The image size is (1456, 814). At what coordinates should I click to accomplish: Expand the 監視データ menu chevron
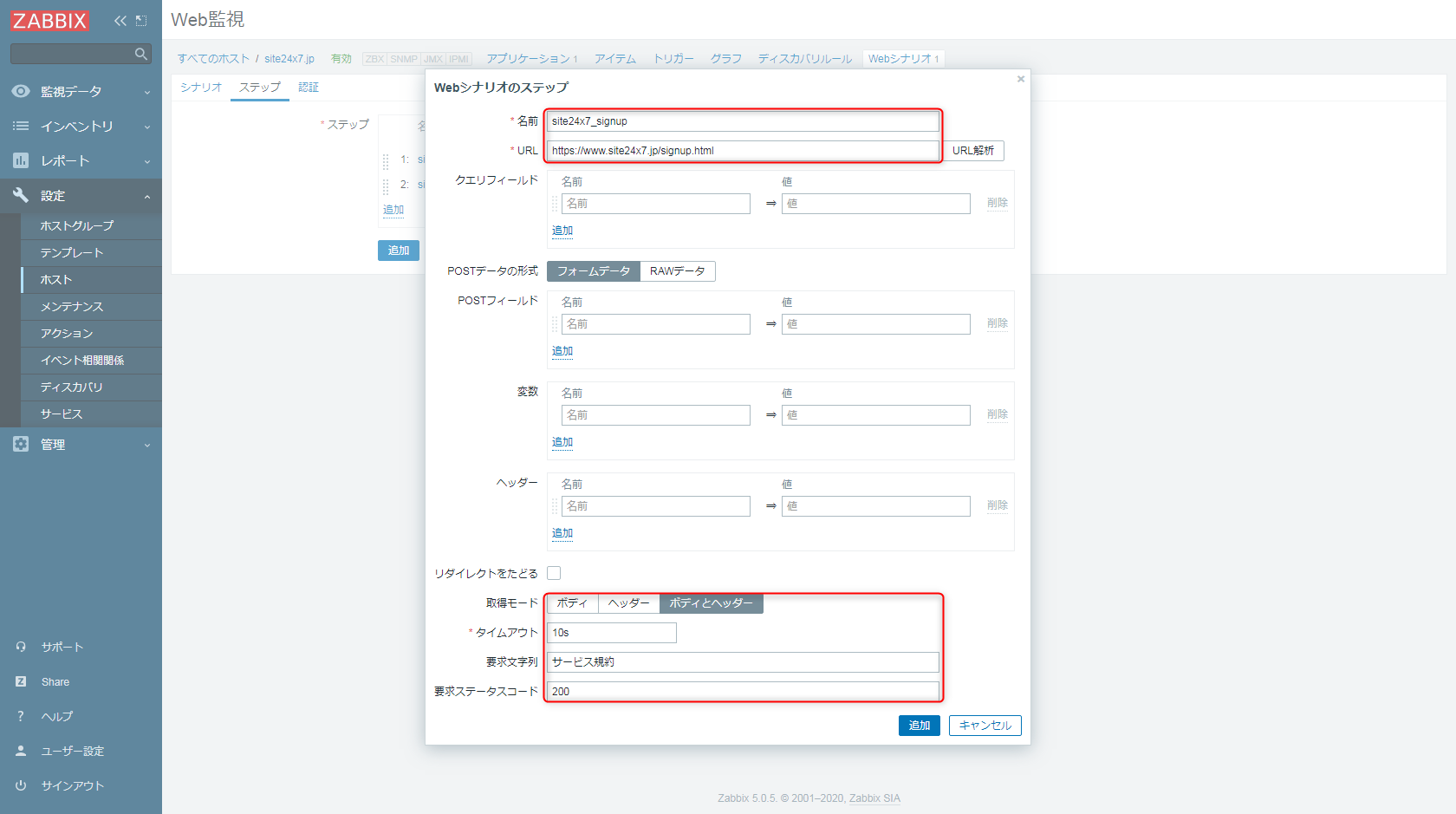[x=147, y=92]
